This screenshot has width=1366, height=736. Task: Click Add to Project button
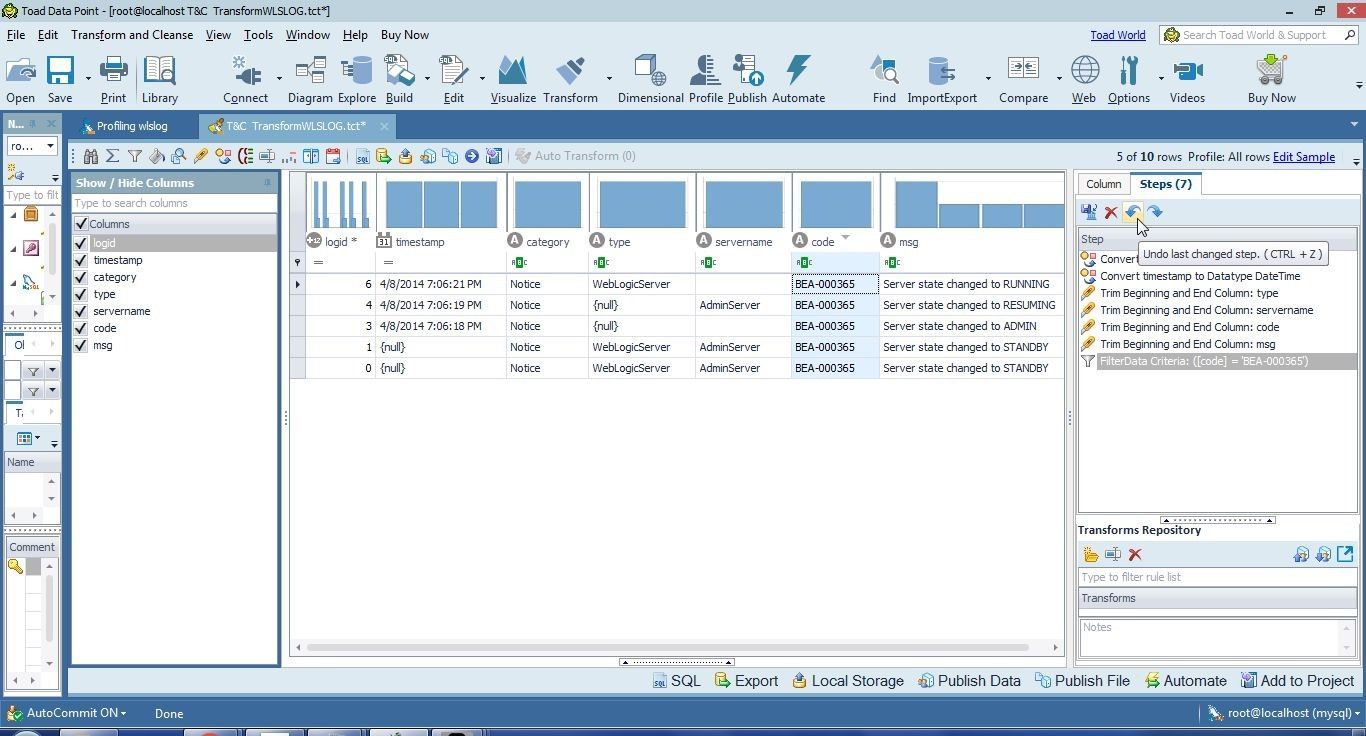1297,681
